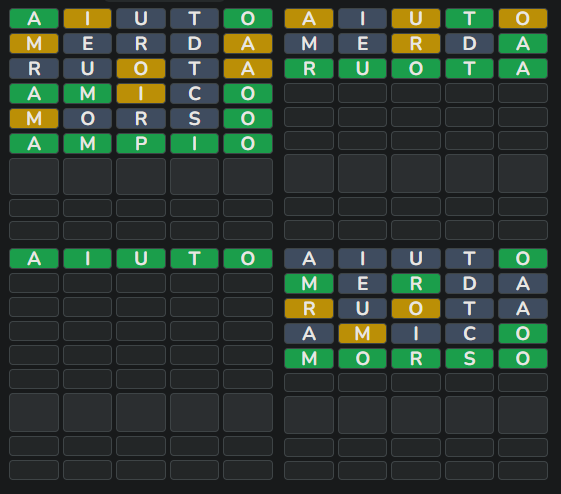This screenshot has width=561, height=494.
Task: Click green T tile of AIUTO, bottom-left board
Action: point(194,258)
